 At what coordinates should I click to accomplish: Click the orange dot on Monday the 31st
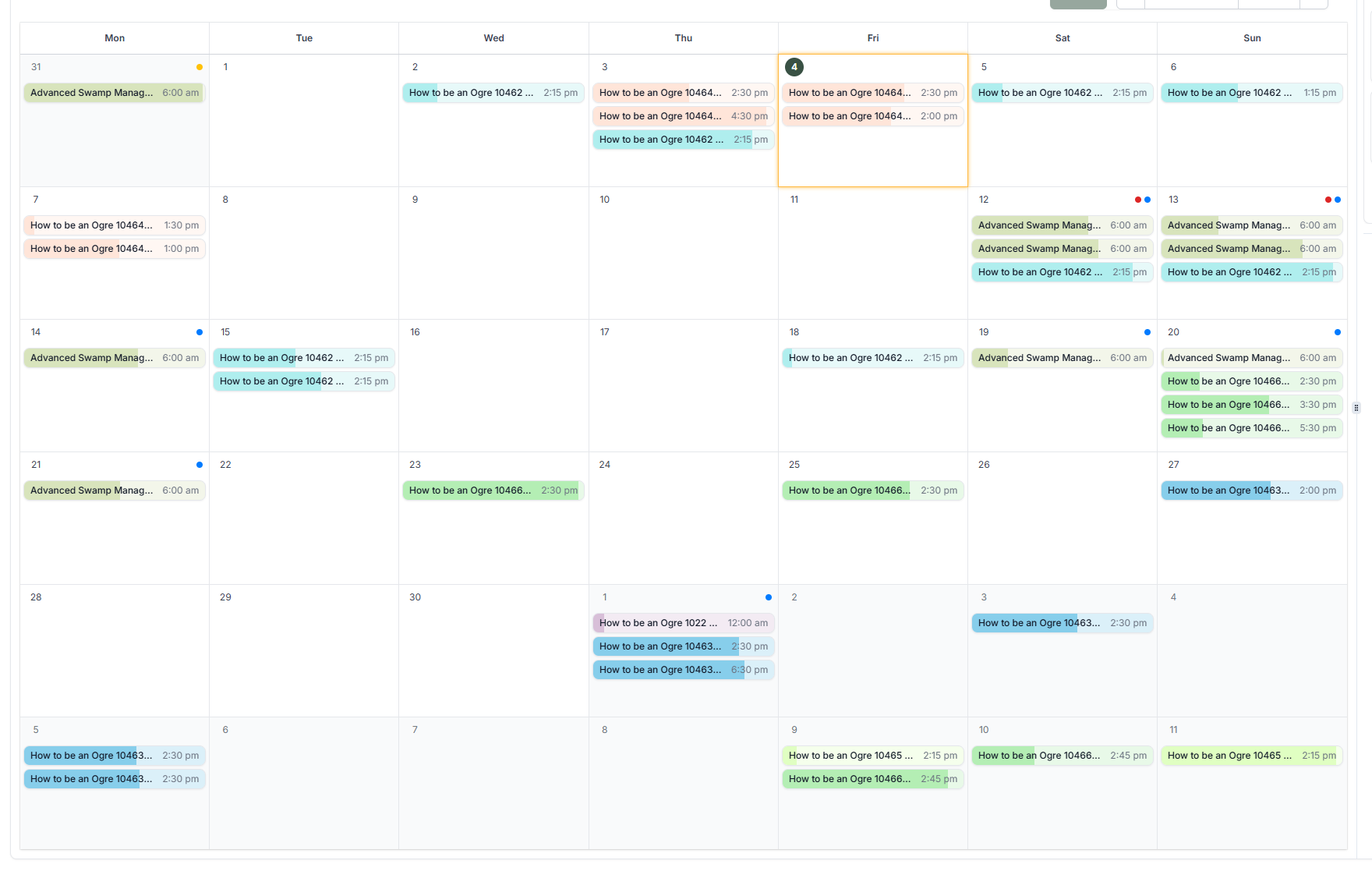tap(200, 67)
